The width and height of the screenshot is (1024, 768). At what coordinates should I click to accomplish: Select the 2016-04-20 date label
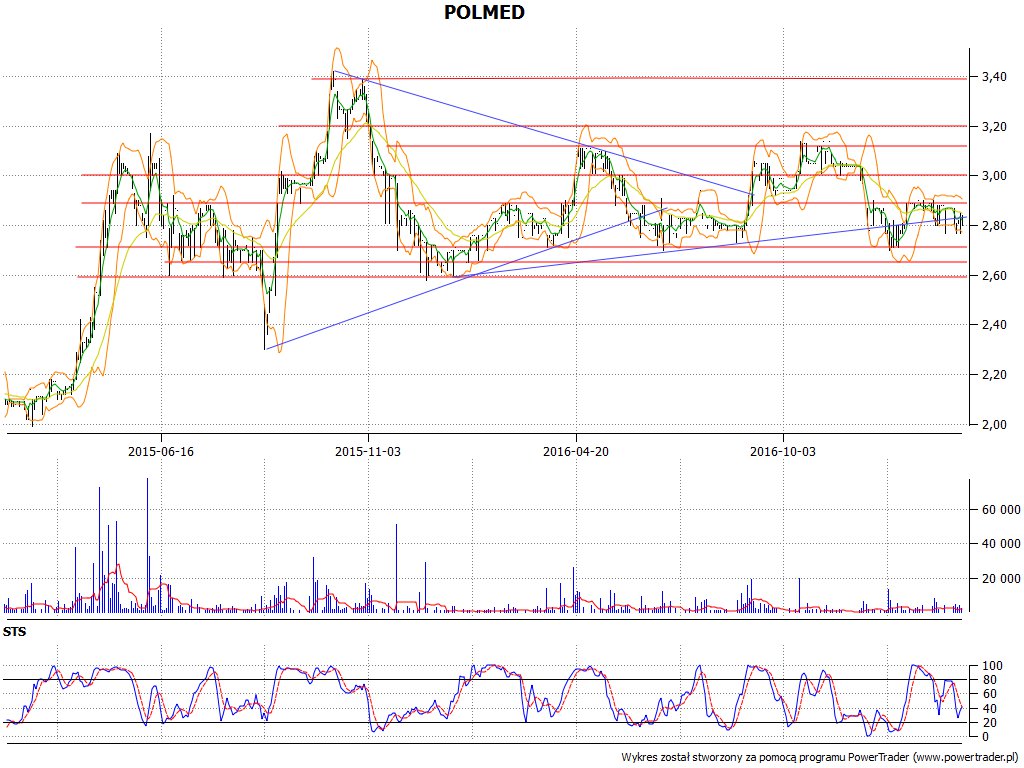click(x=575, y=451)
